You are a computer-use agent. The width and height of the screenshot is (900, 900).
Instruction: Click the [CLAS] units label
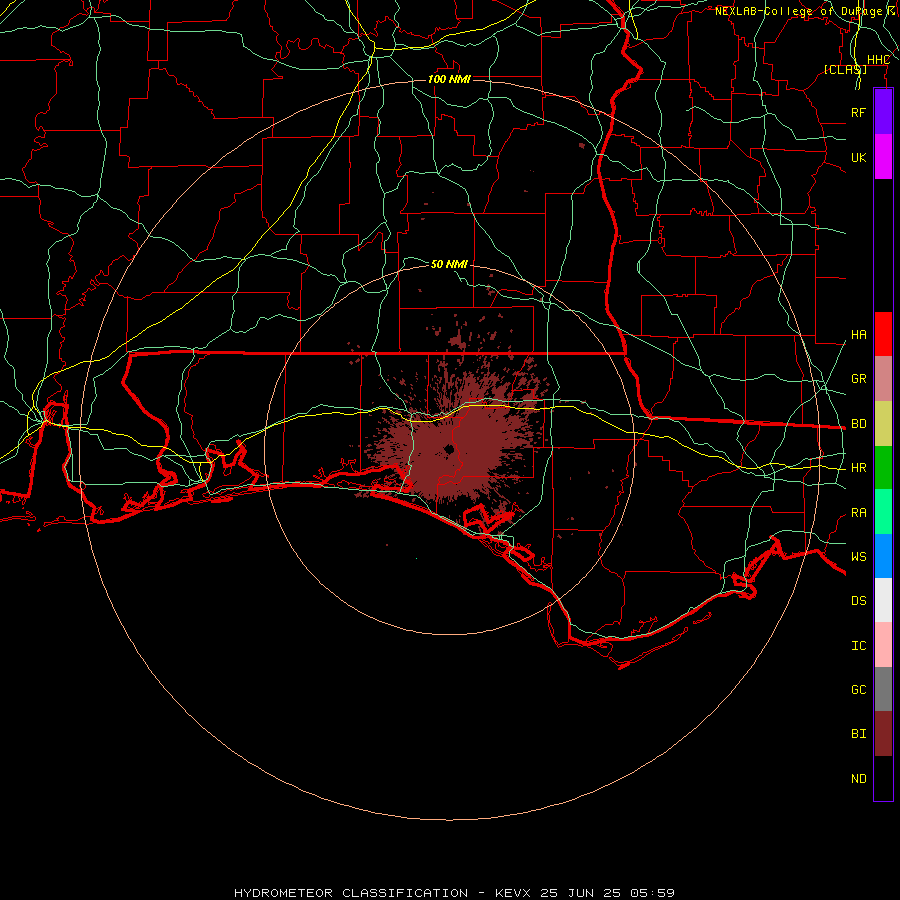[845, 69]
